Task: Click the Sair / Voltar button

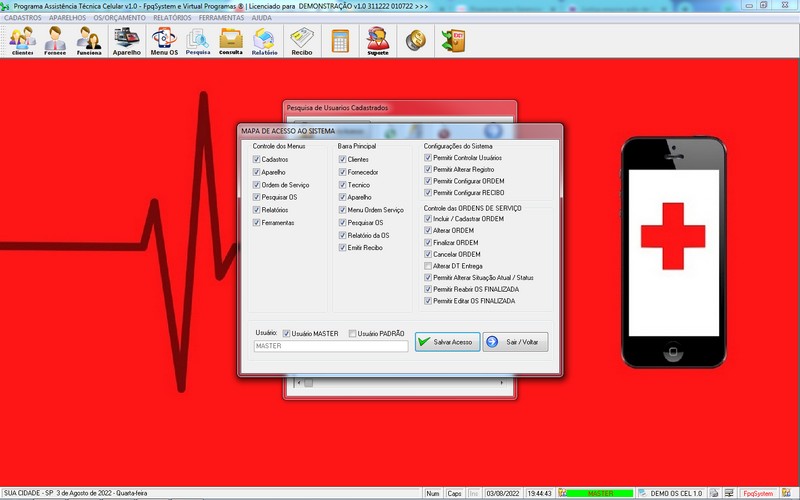Action: tap(515, 342)
